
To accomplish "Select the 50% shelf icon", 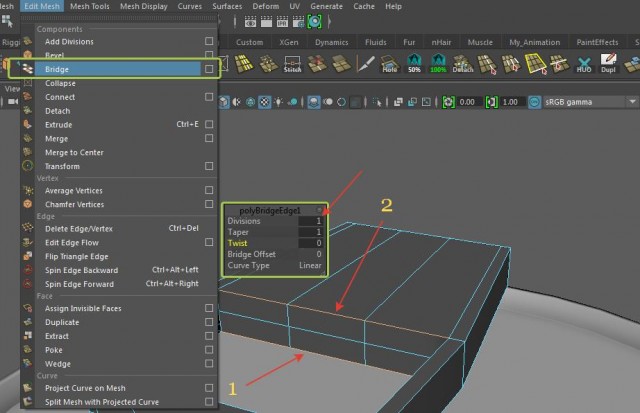I will tap(412, 64).
